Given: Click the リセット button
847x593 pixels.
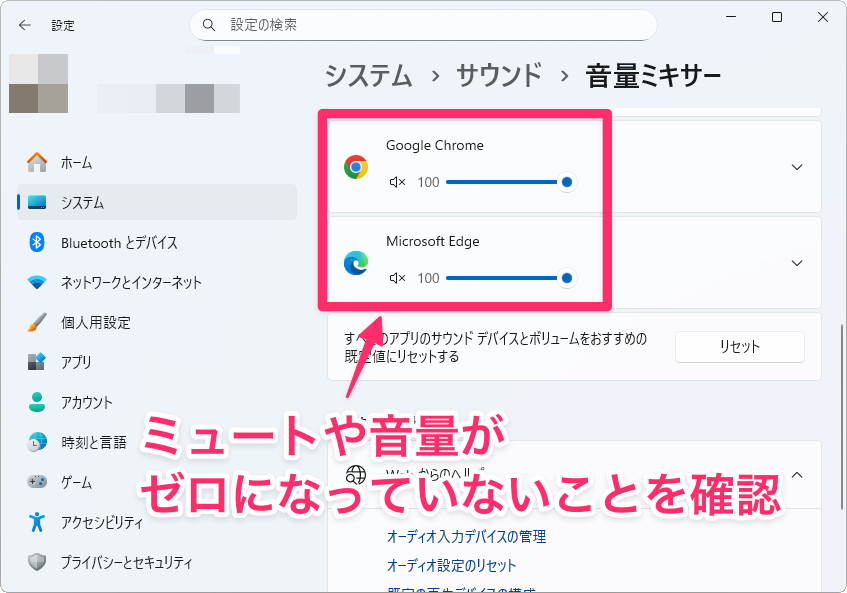Looking at the screenshot, I should [739, 347].
